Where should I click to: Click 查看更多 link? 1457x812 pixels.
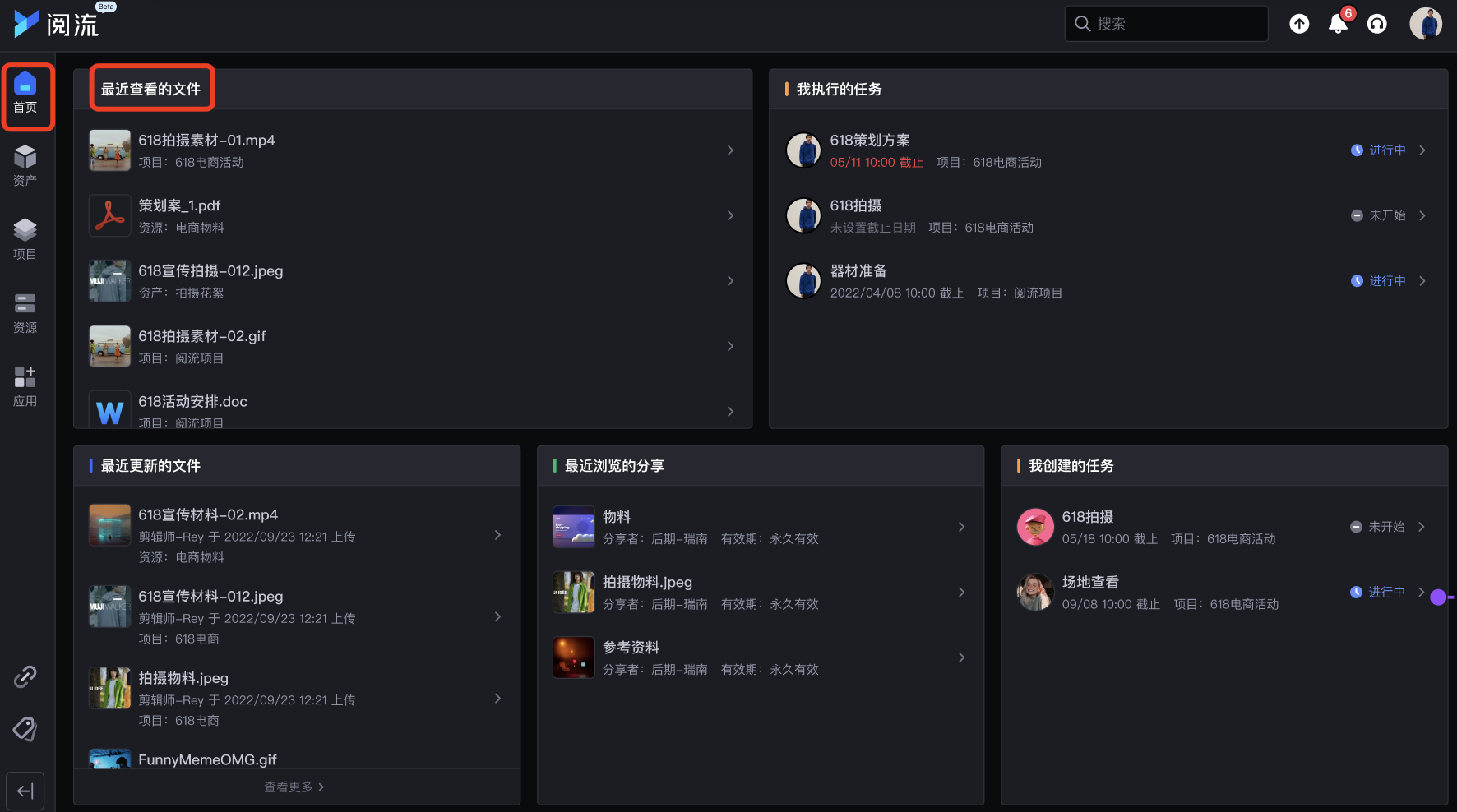(294, 787)
